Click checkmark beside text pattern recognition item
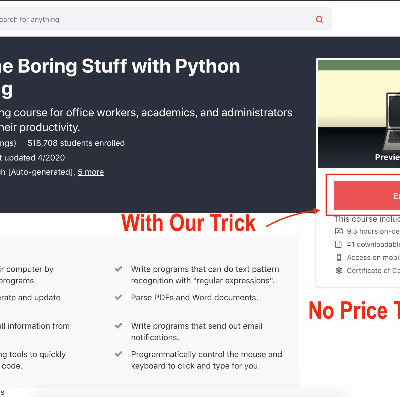This screenshot has width=400, height=397. point(118,269)
